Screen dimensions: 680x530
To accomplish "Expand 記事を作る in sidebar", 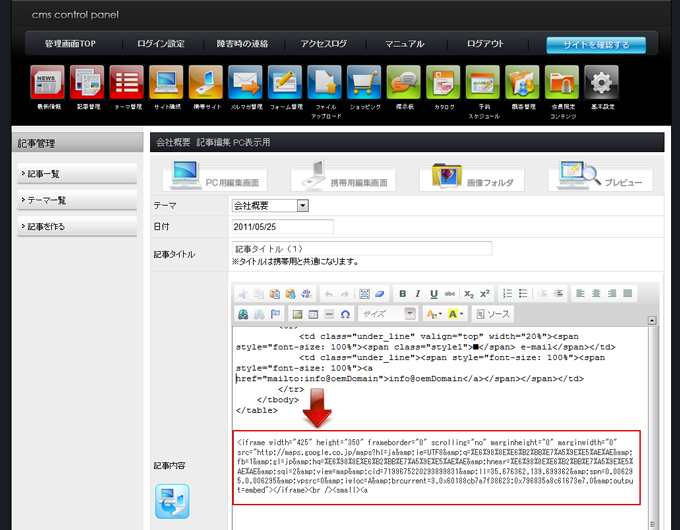I will 77,227.
